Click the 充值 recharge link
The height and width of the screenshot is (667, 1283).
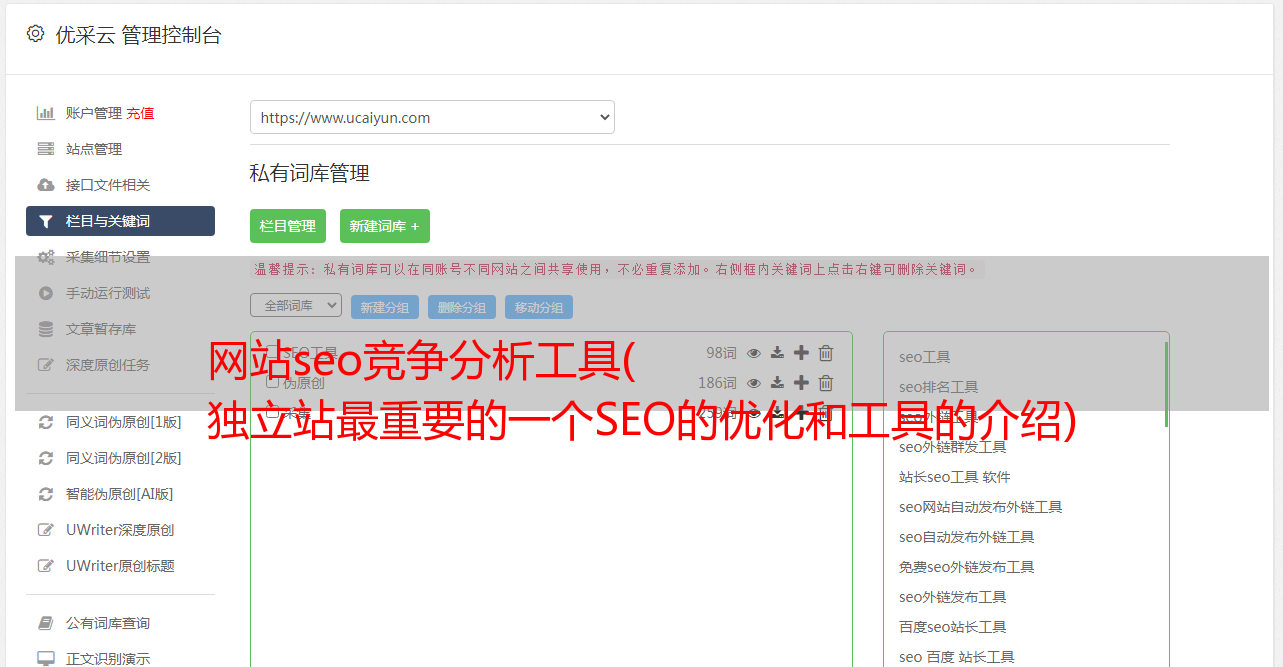pyautogui.click(x=140, y=113)
